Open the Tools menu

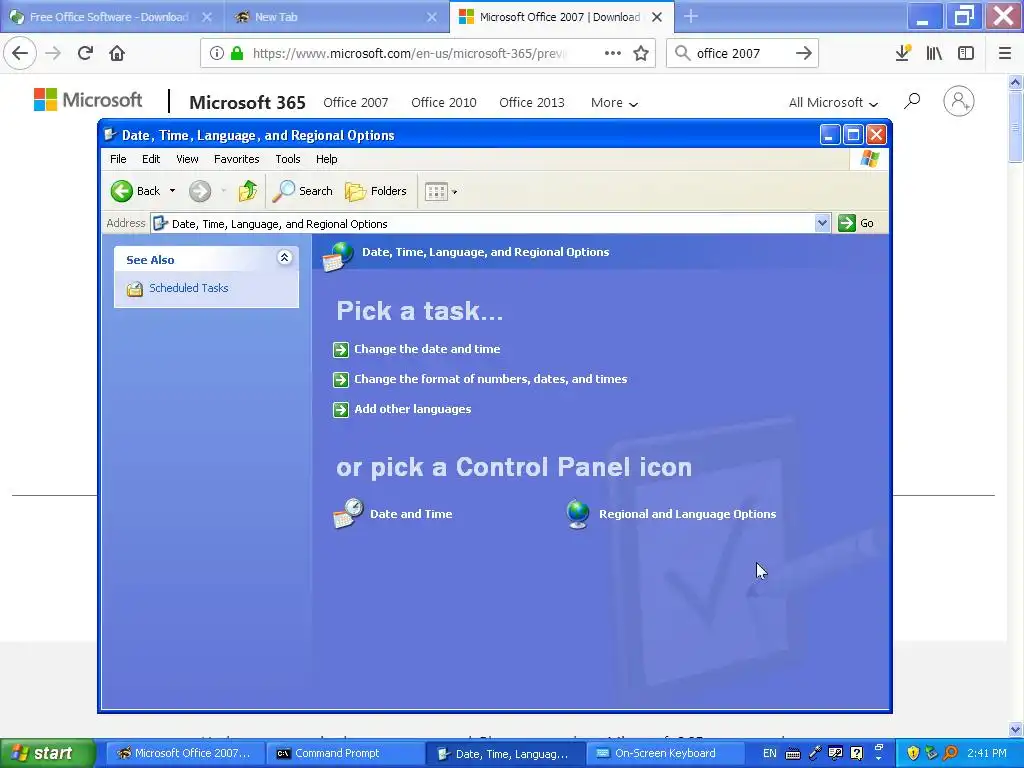pos(287,159)
